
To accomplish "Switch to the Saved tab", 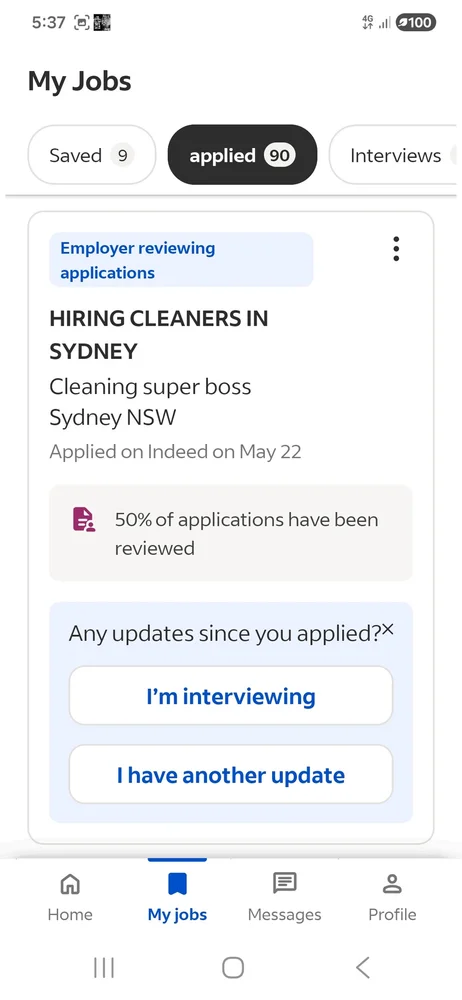I will 92,155.
